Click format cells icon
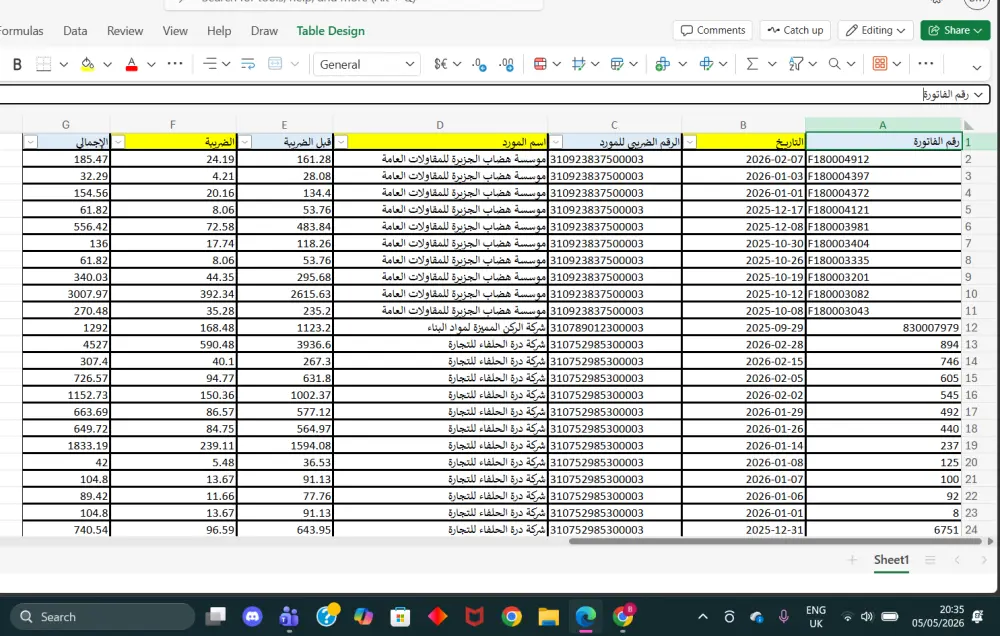Viewport: 1000px width, 636px height. (706, 64)
